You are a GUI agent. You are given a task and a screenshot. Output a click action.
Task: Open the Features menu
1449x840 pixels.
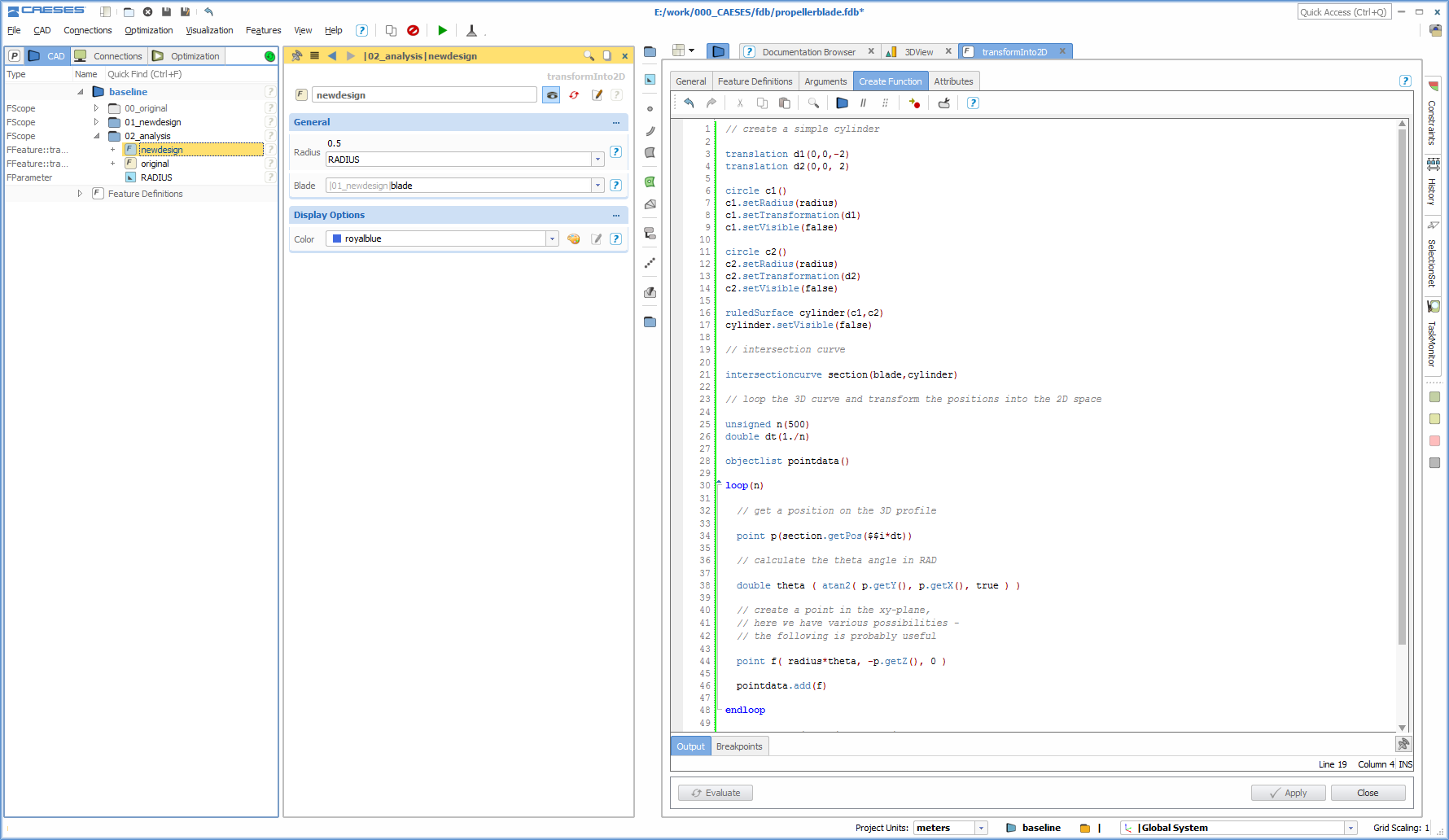click(264, 30)
